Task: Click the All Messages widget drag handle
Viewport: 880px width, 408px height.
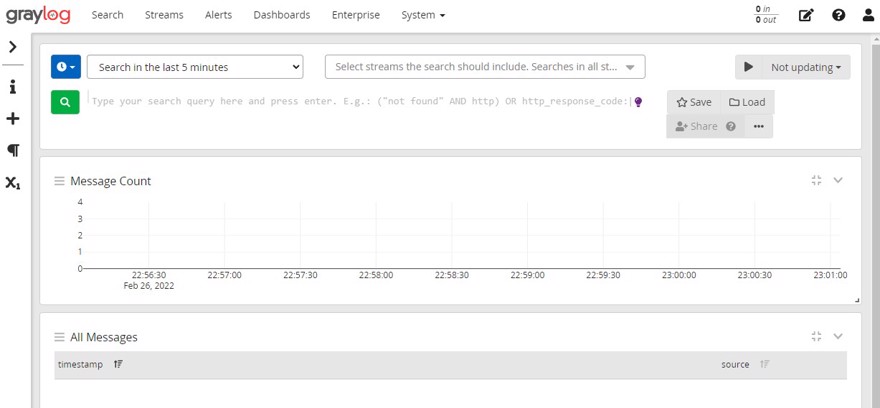Action: [59, 337]
